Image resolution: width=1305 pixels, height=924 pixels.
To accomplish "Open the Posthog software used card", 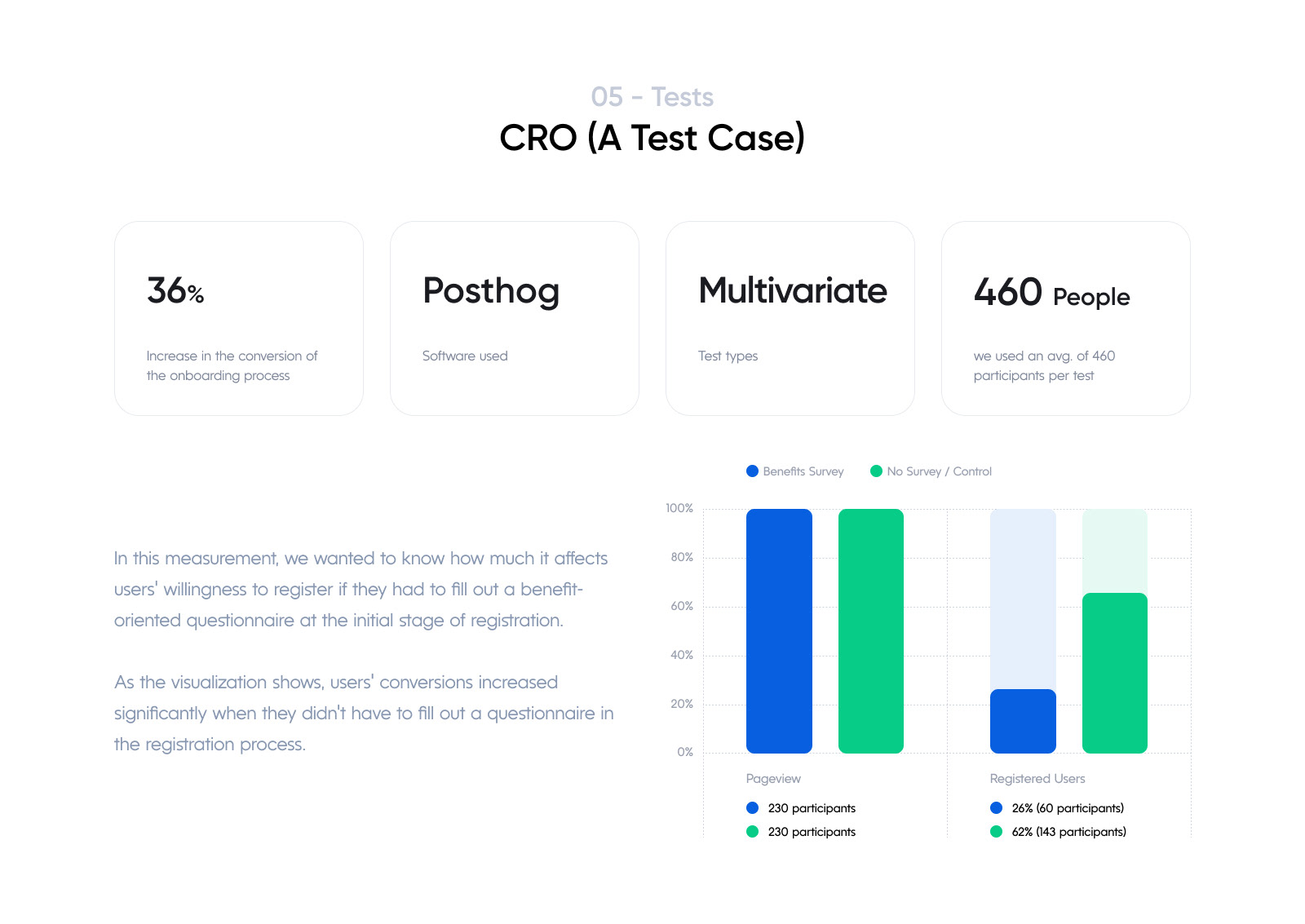I will coord(515,319).
